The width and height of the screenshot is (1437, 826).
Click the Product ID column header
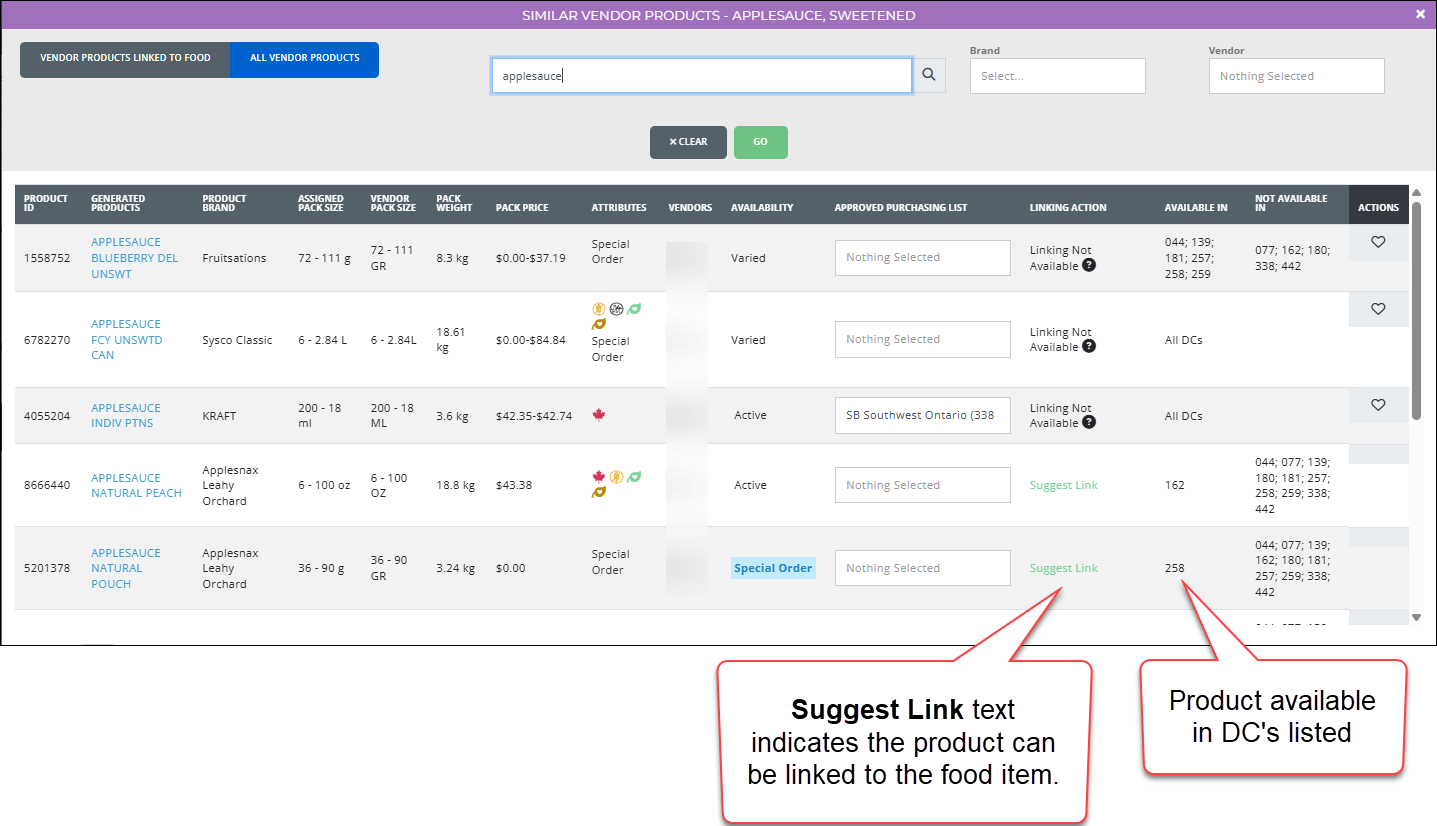[46, 203]
